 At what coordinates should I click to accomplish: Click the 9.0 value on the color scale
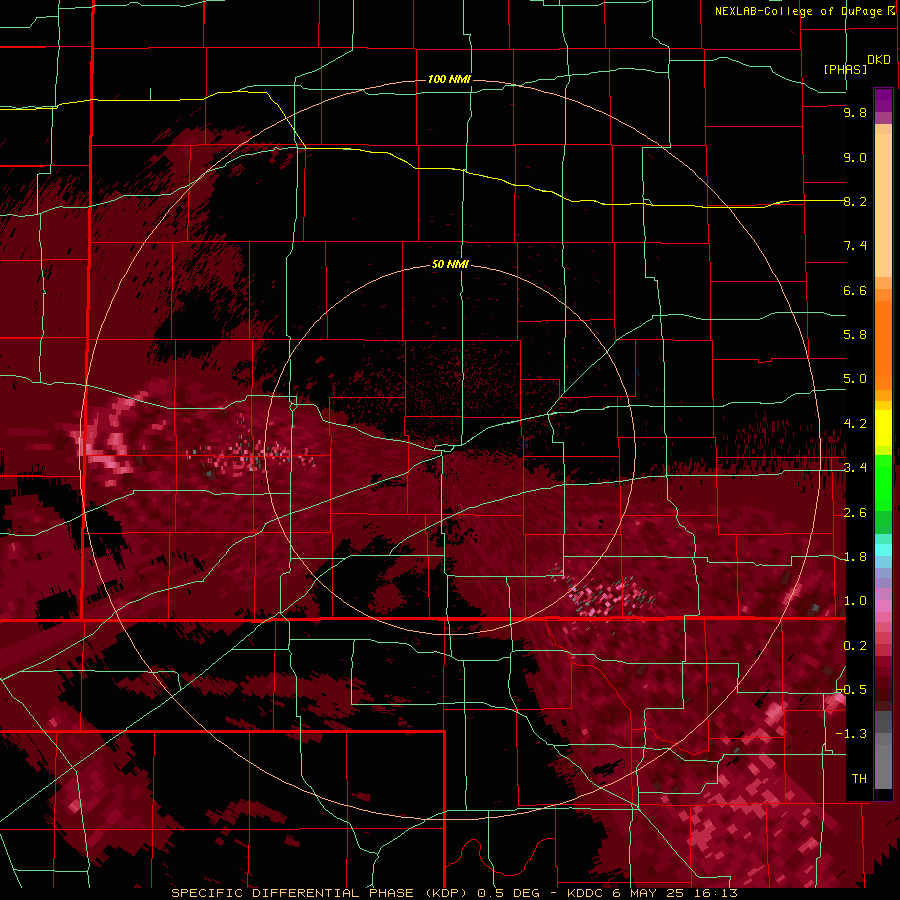click(x=855, y=157)
